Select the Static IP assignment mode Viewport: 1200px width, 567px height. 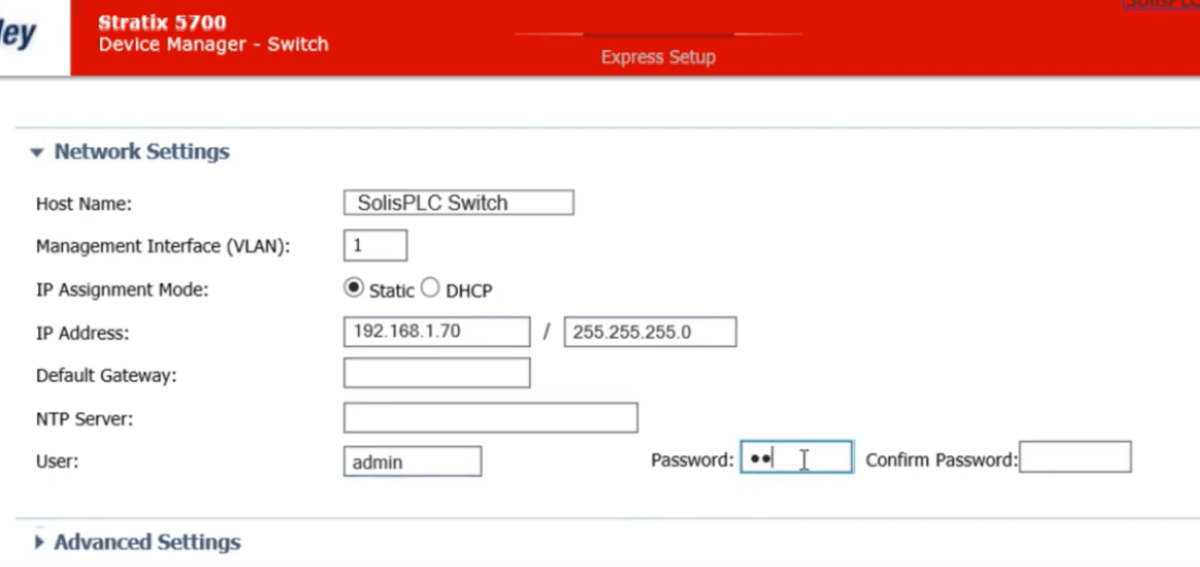(352, 288)
